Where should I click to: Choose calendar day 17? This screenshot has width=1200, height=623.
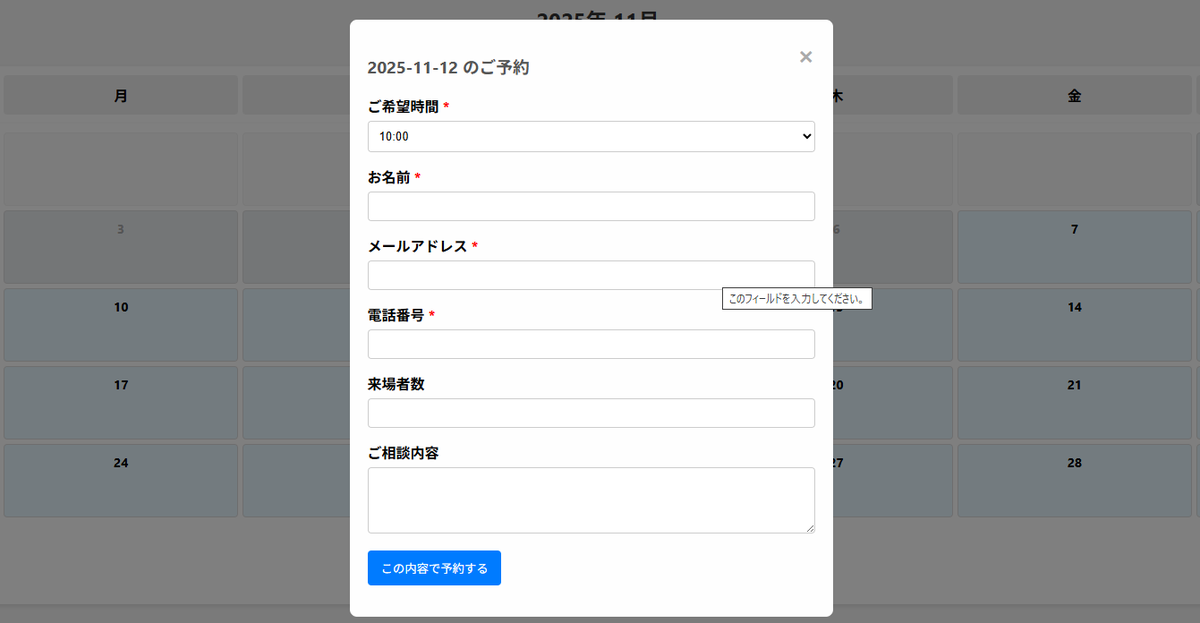(121, 402)
